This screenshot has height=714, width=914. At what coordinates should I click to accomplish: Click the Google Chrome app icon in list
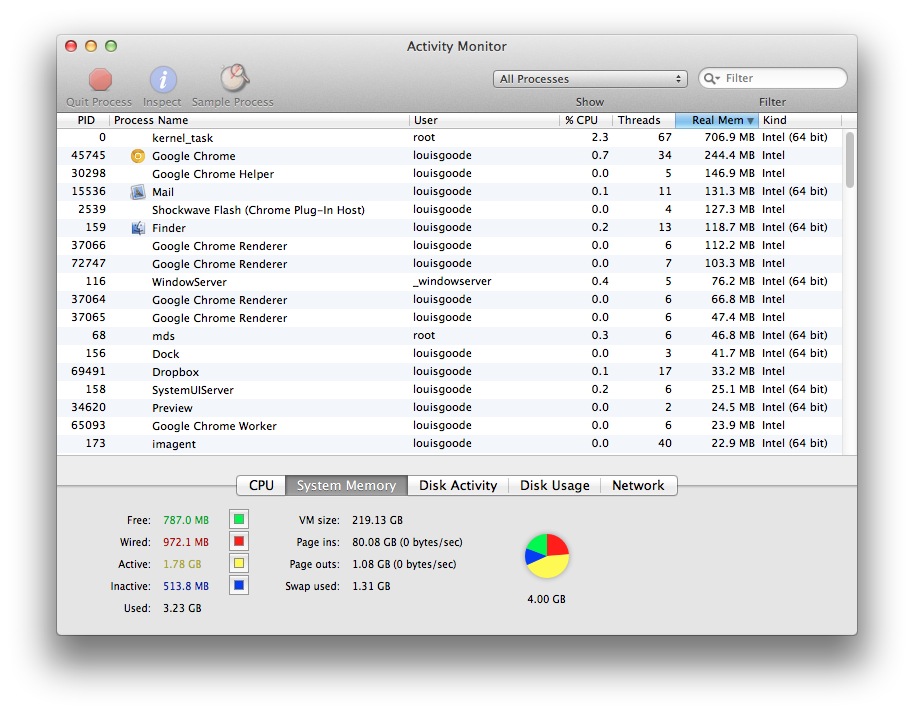[x=138, y=156]
